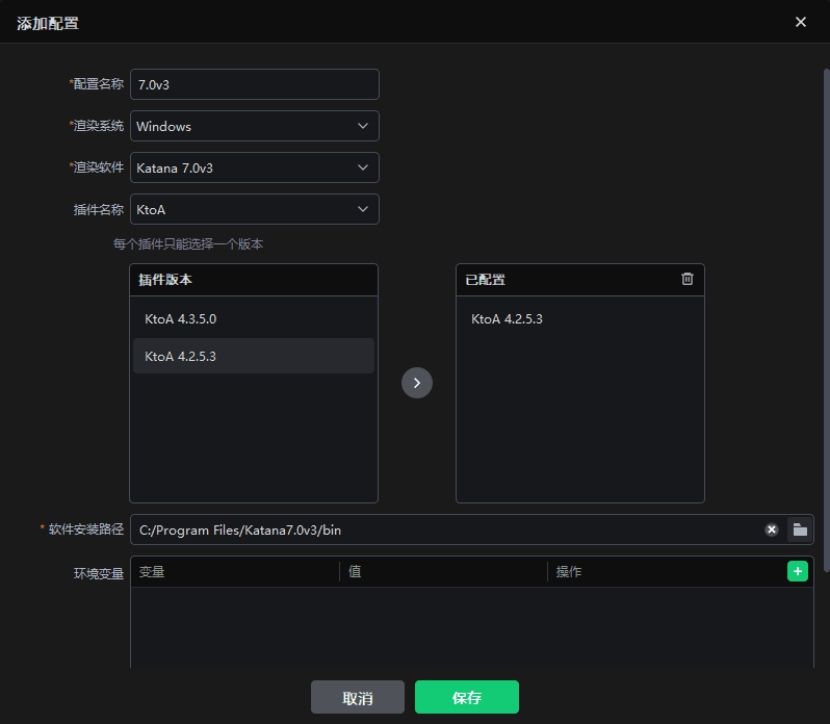Open the 渲染软件 Katana 7.0v3 dropdown

(x=255, y=168)
